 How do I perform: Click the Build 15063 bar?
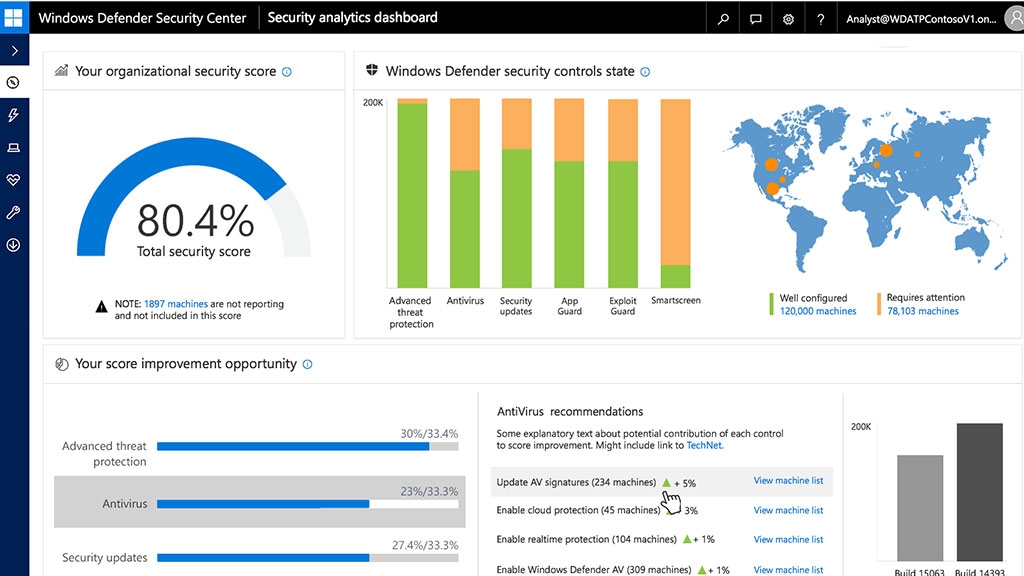920,507
